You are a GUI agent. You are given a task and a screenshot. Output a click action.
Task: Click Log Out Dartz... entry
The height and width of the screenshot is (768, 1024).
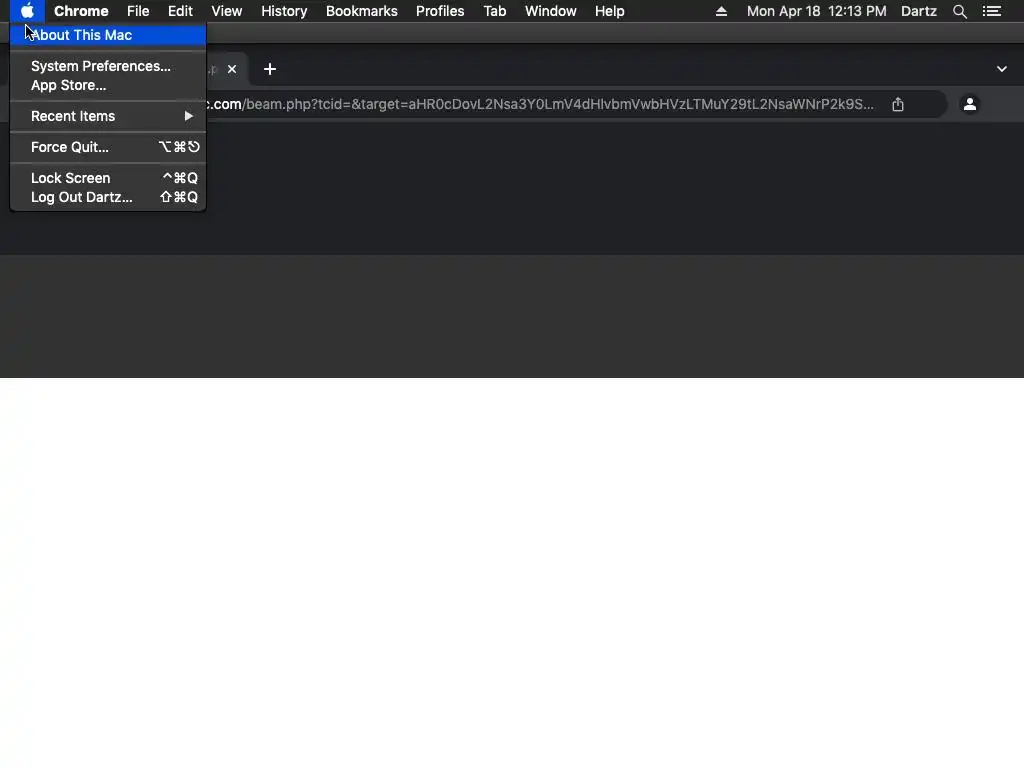(108, 197)
